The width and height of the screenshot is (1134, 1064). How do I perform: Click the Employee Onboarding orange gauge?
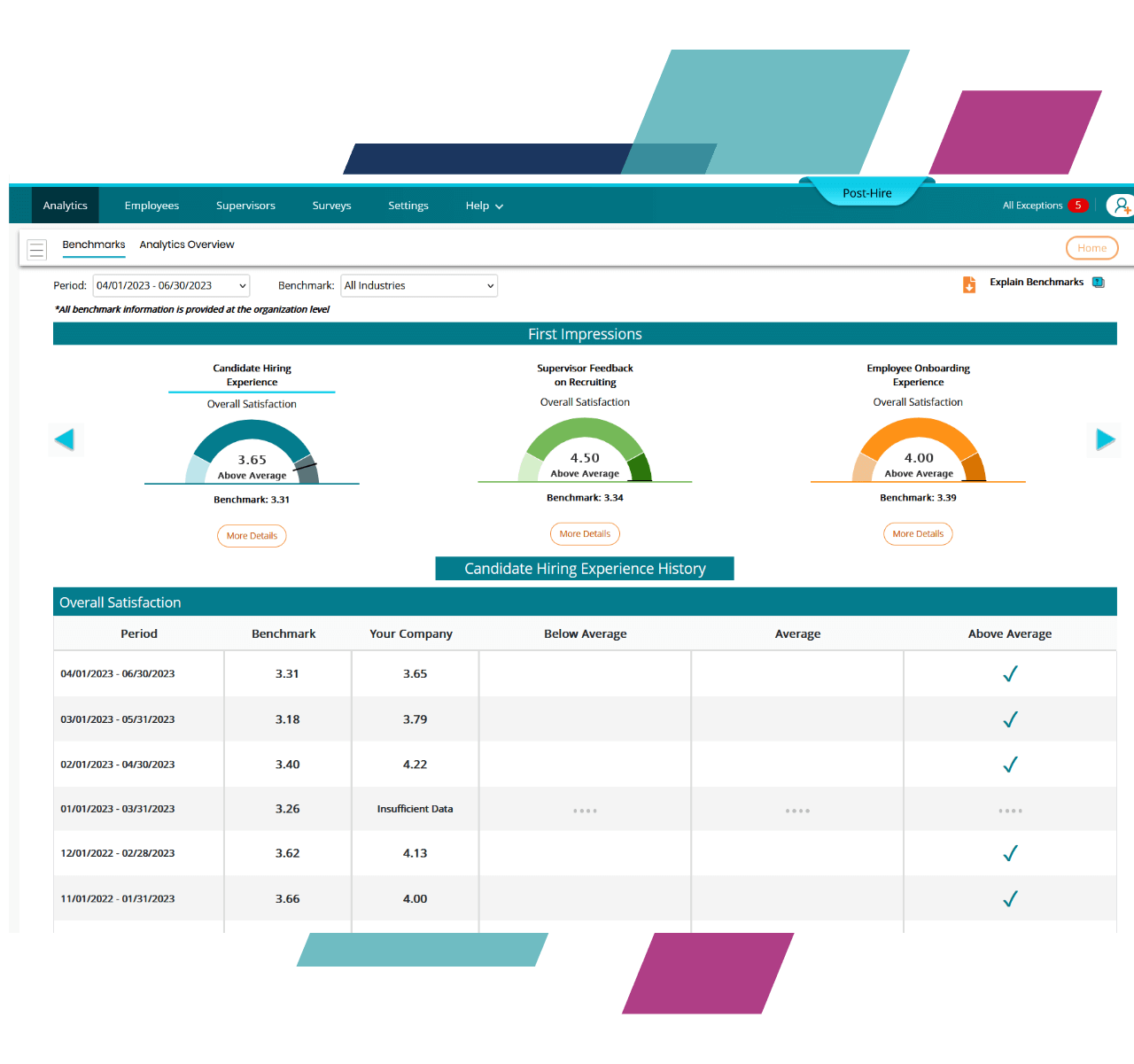(918, 451)
